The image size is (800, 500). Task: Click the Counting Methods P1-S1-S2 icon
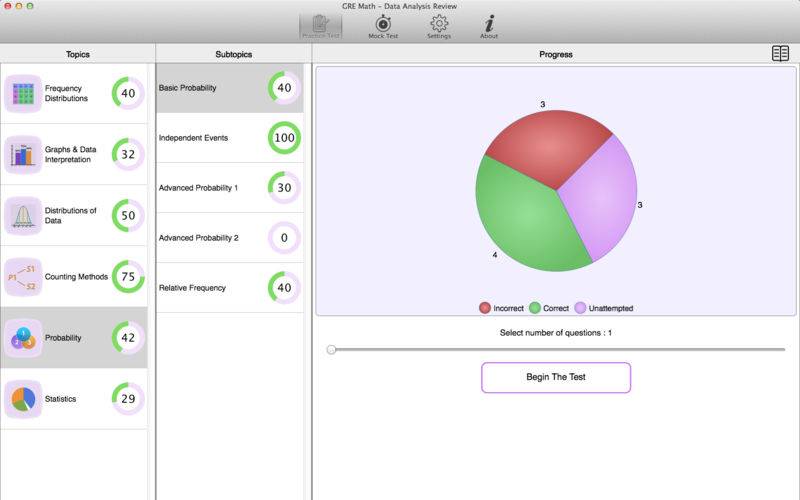click(x=23, y=277)
